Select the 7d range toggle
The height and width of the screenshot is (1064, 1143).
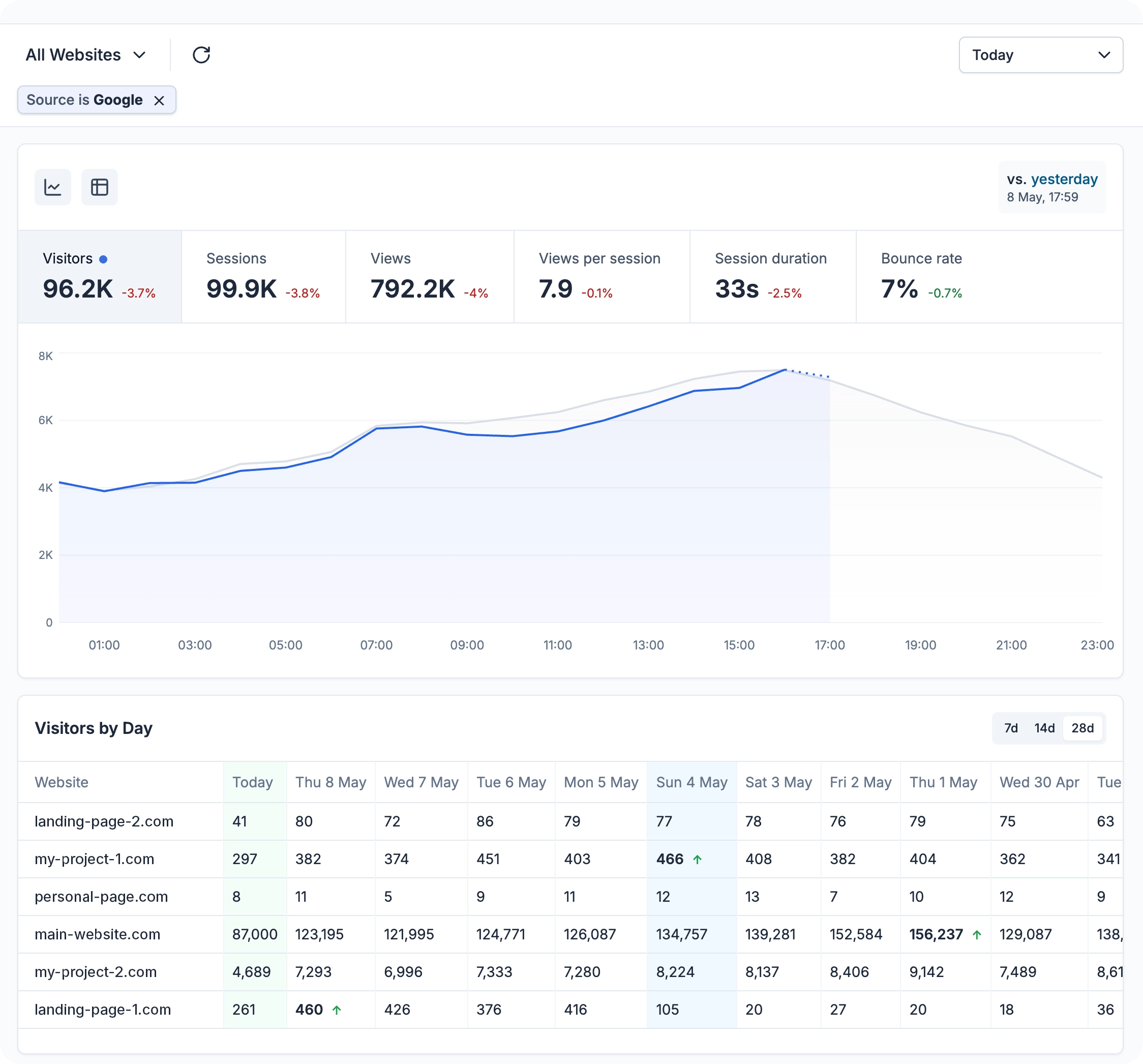coord(1011,728)
